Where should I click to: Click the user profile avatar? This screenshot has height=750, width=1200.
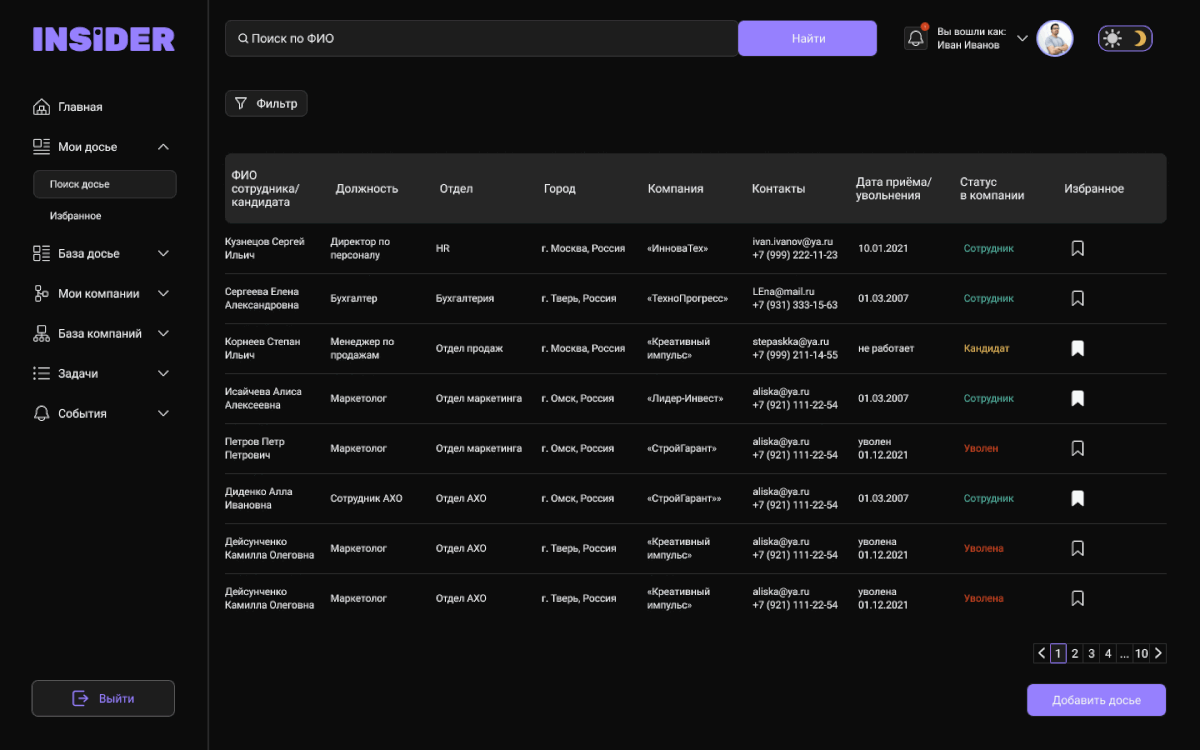pos(1054,39)
